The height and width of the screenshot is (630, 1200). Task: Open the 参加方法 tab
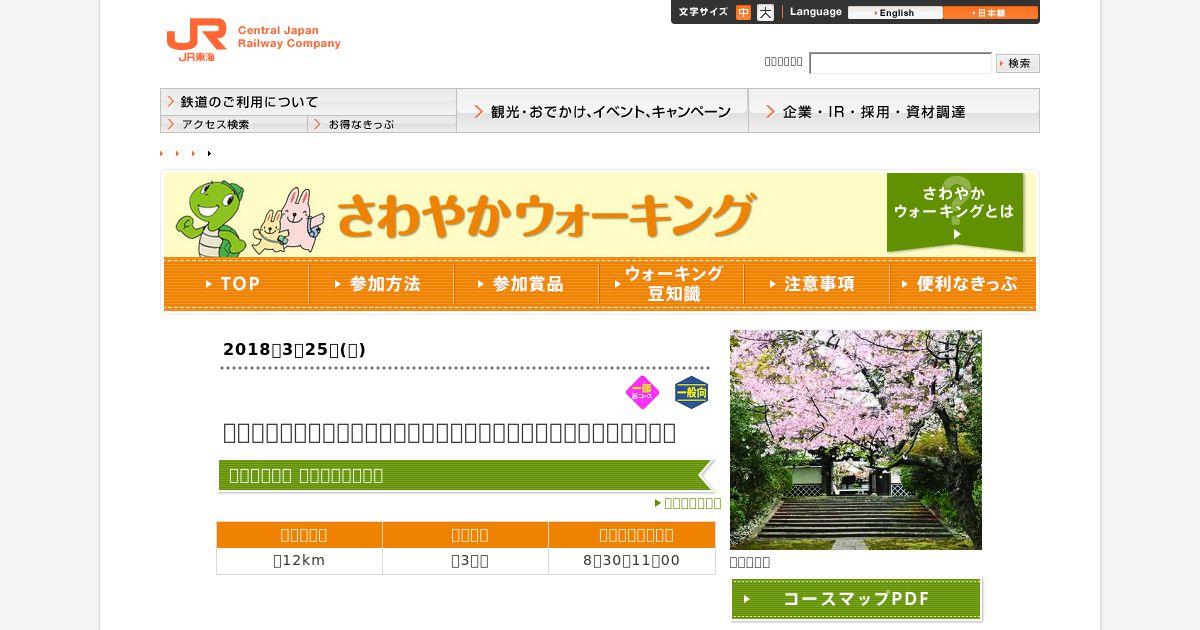(381, 284)
